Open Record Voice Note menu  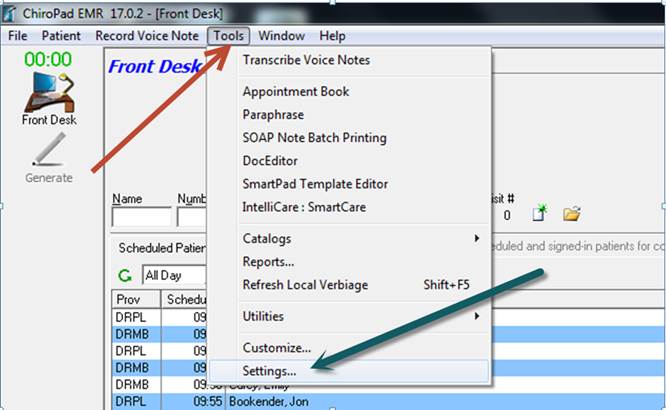coord(147,36)
